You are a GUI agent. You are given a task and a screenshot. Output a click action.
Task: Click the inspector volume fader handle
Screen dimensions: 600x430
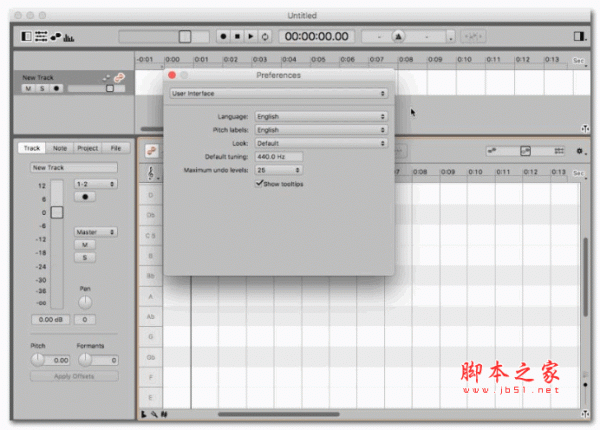(57, 212)
